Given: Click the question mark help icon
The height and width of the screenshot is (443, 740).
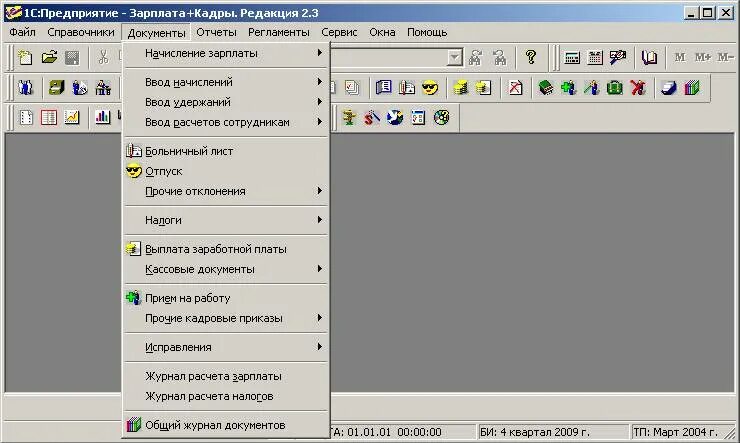Looking at the screenshot, I should 531,58.
